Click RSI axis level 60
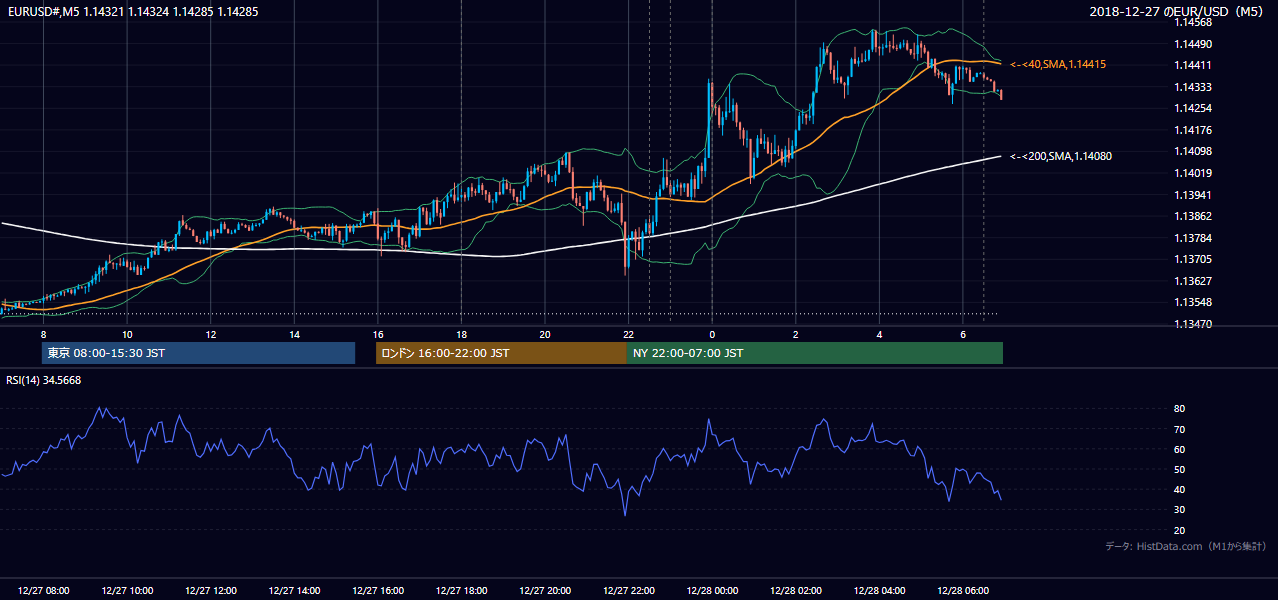1278x600 pixels. pyautogui.click(x=1180, y=449)
